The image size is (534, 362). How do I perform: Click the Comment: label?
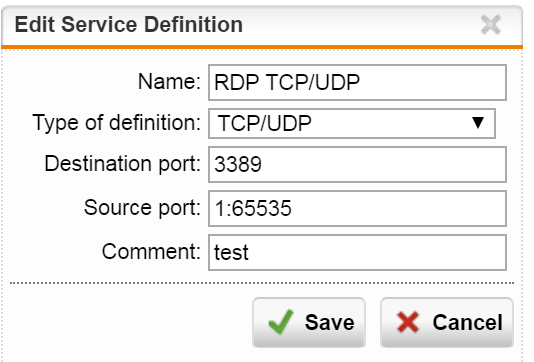tap(151, 252)
